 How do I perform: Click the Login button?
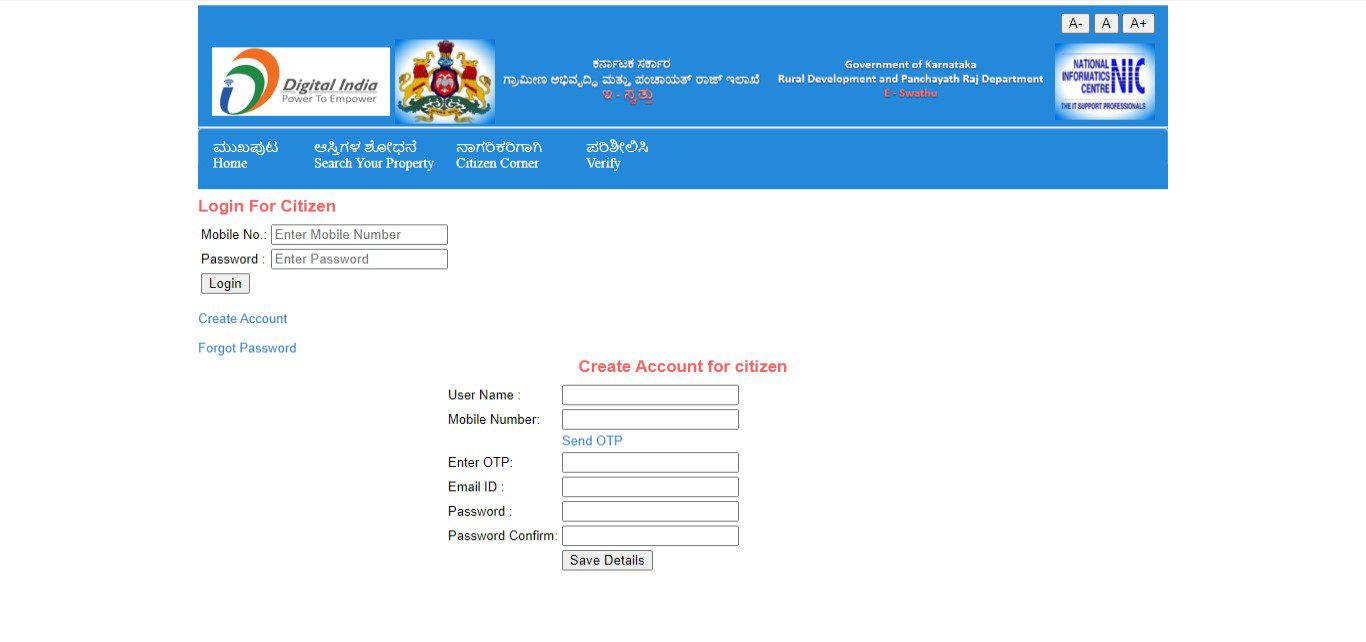point(224,283)
